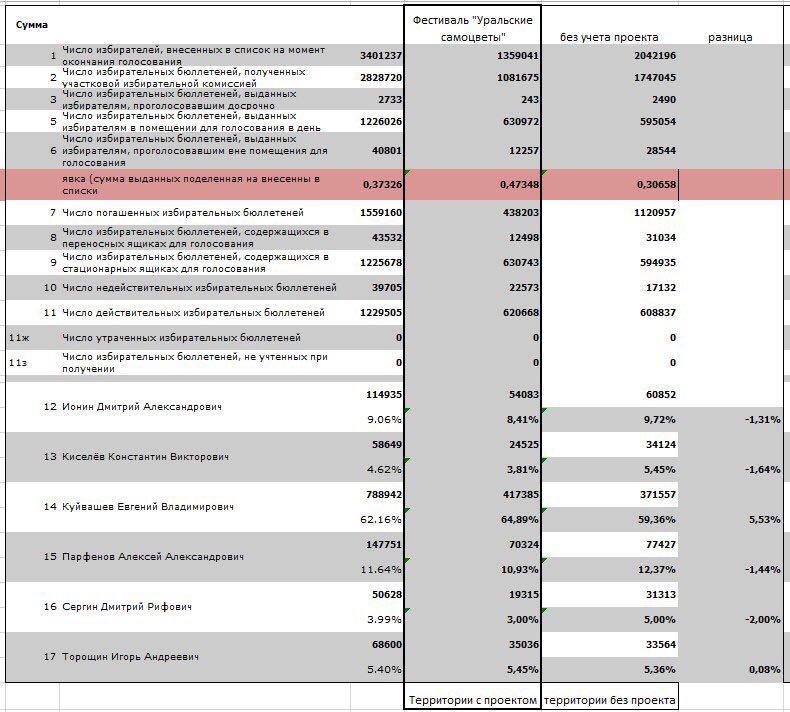Select difference cell -1,64%
The image size is (790, 712).
pyautogui.click(x=763, y=470)
